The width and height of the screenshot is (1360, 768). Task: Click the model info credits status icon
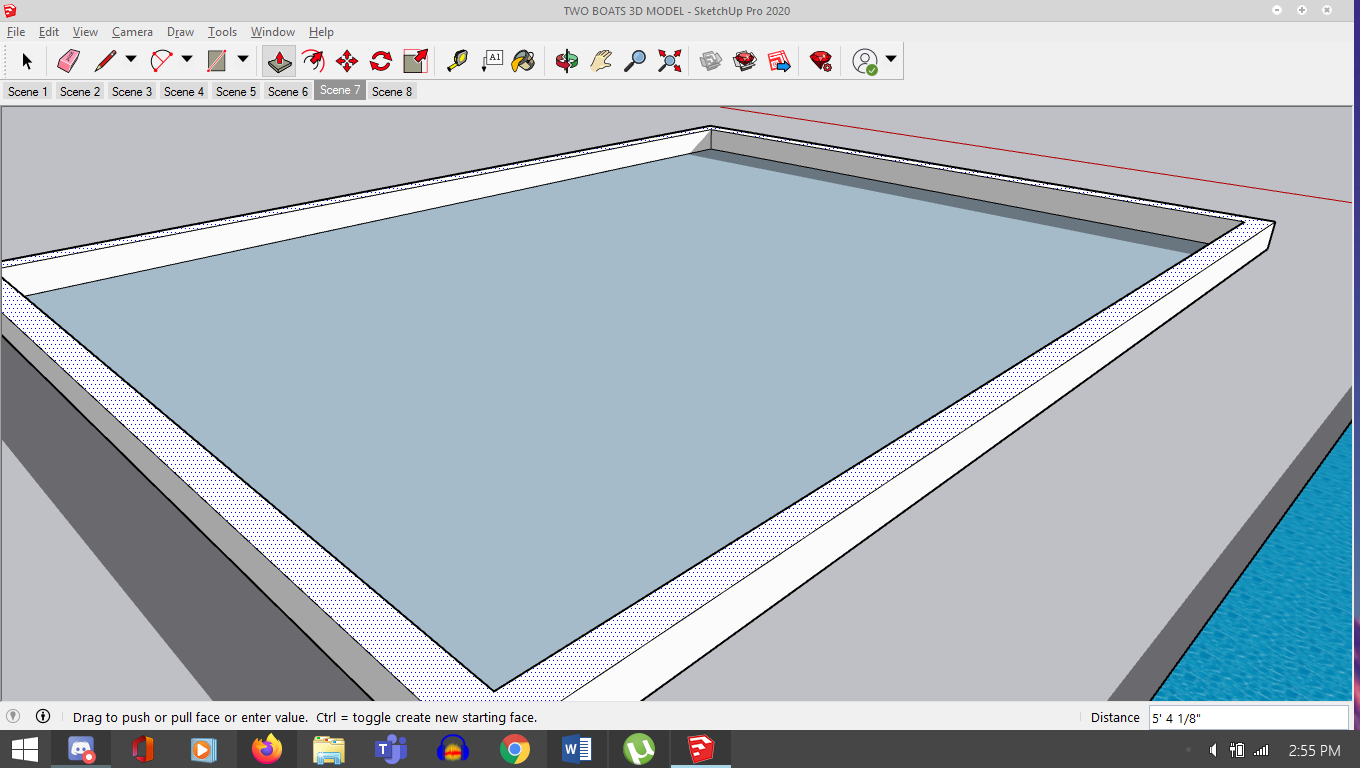click(43, 716)
